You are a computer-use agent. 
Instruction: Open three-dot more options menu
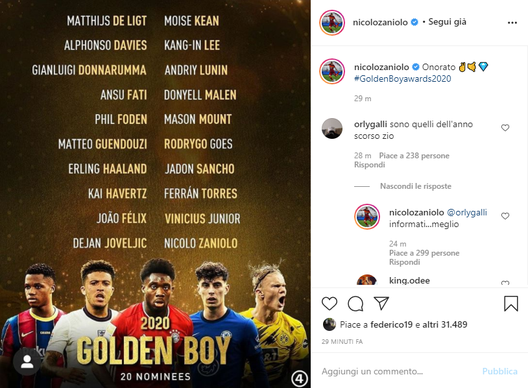tap(512, 23)
